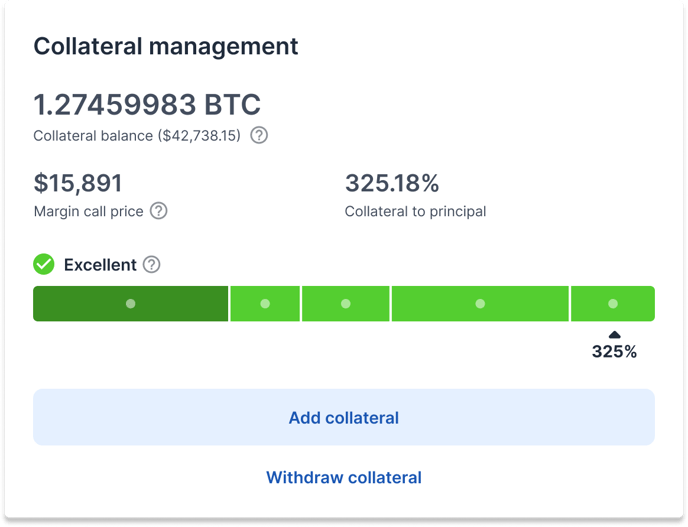Open help icon beside Collateral balance
Screen dimensions: 688x527
tap(259, 135)
